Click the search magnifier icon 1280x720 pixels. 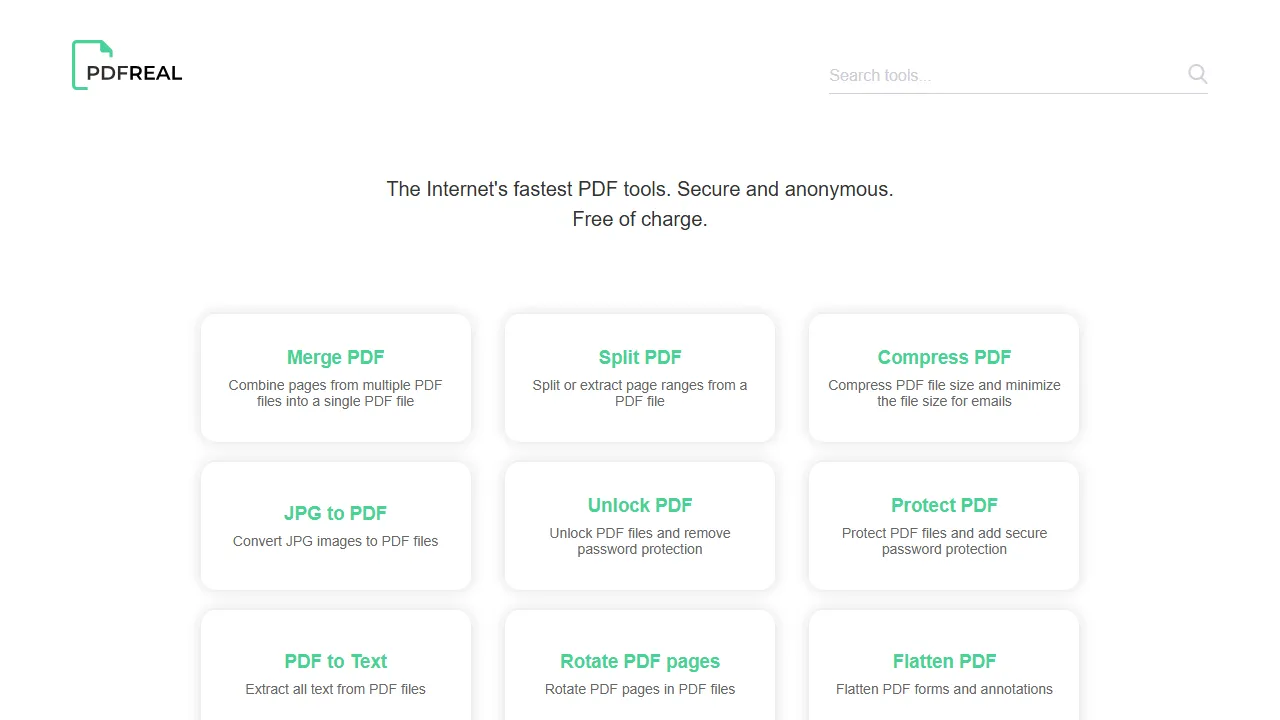point(1197,74)
